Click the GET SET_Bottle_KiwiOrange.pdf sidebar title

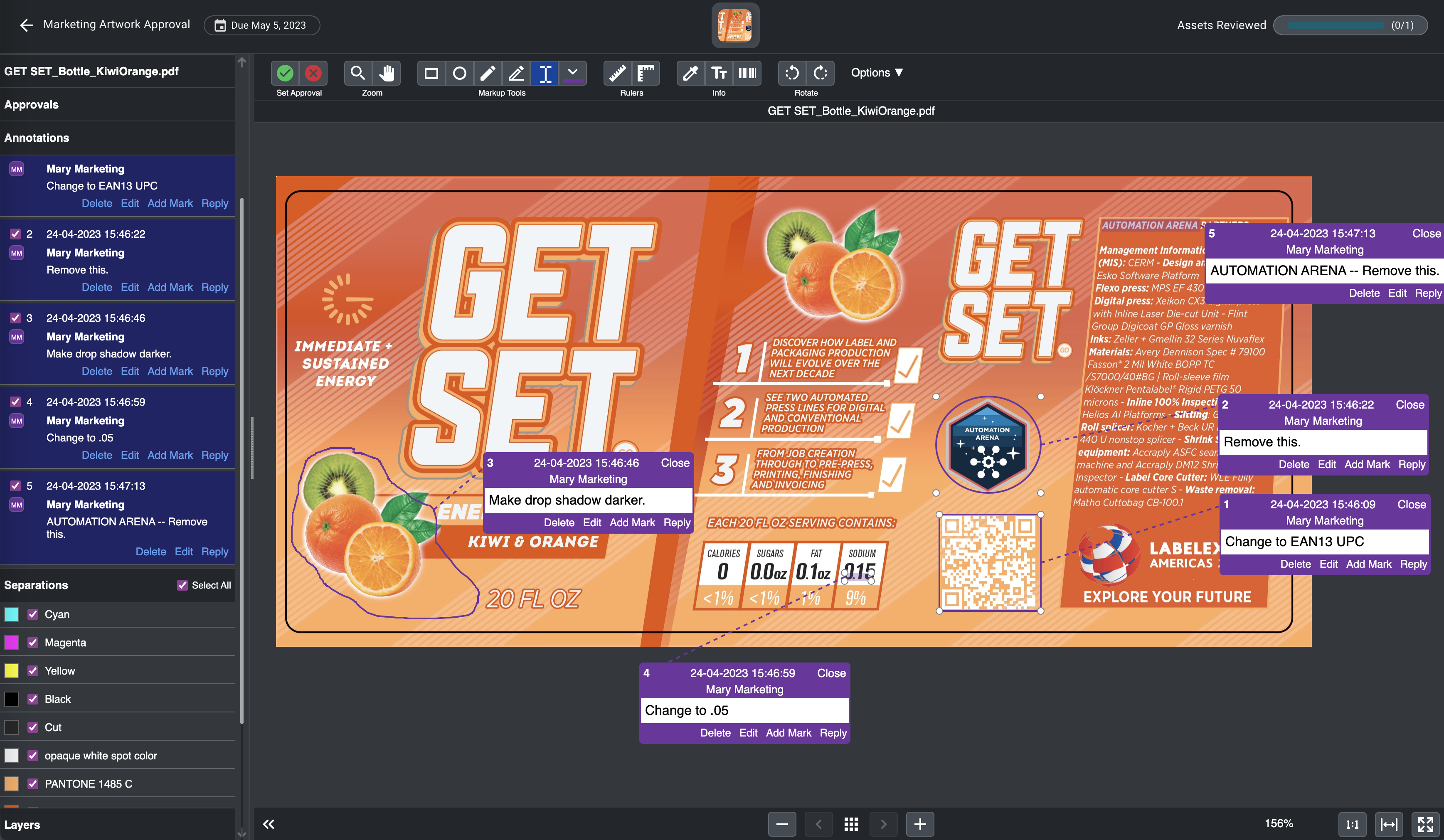point(91,71)
